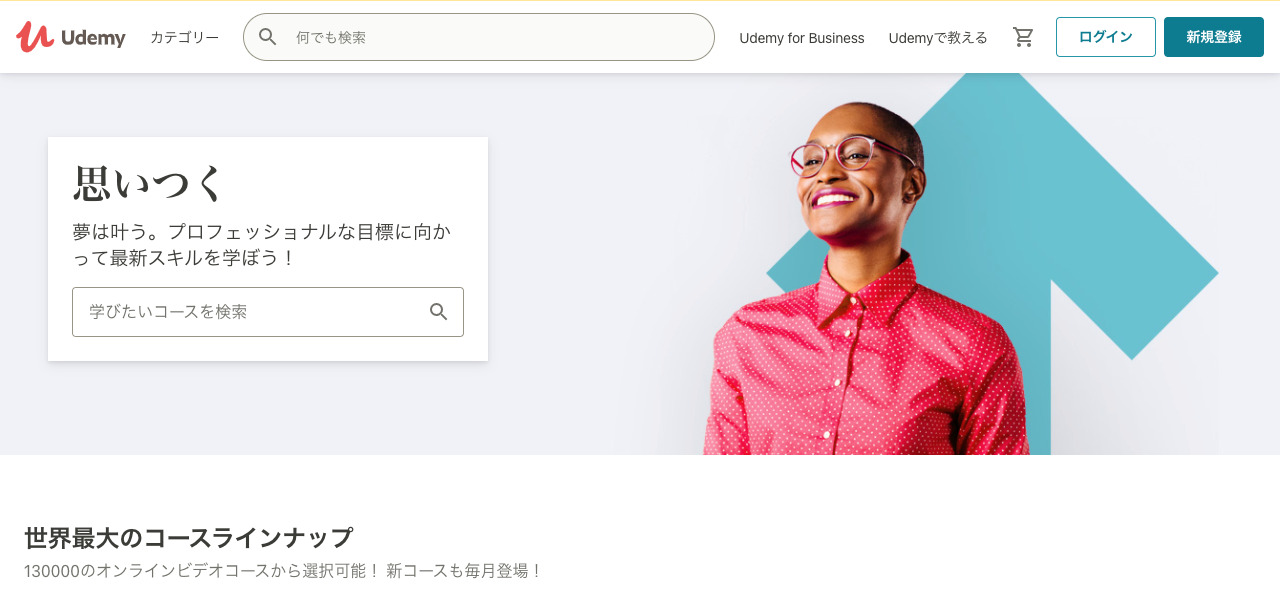
Task: Click the magnifier icon in the header search bar
Action: [268, 37]
